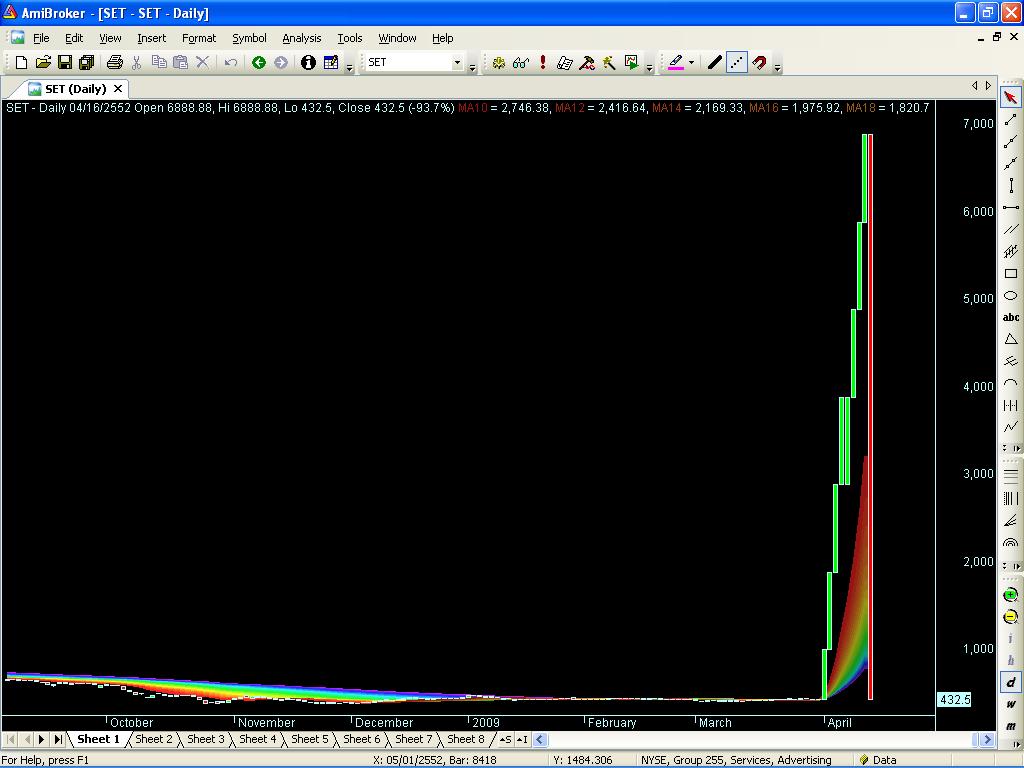
Task: Click the Undo arrow icon
Action: tap(231, 63)
